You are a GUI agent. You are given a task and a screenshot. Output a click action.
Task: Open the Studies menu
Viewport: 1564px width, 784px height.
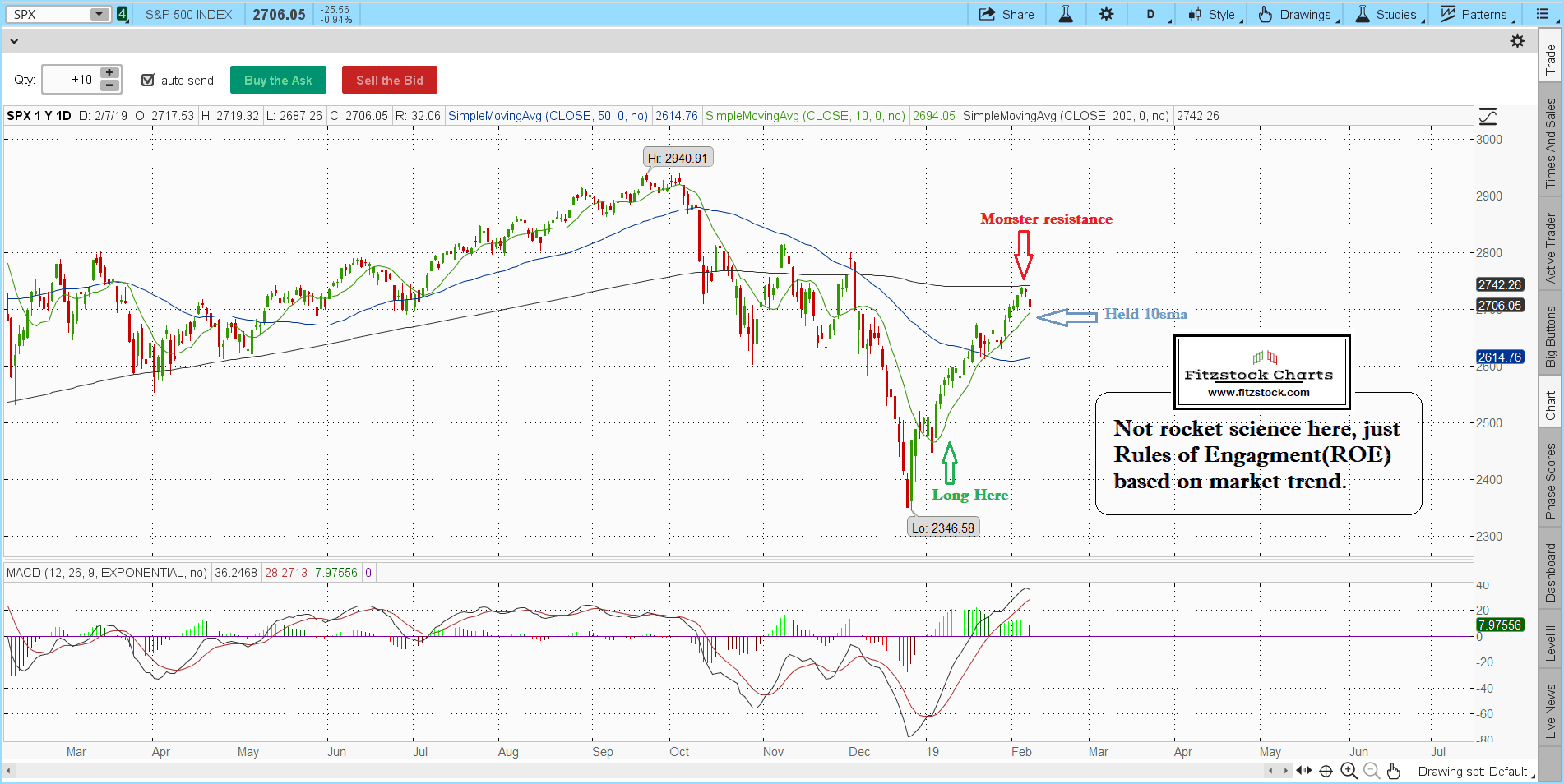pos(1386,14)
